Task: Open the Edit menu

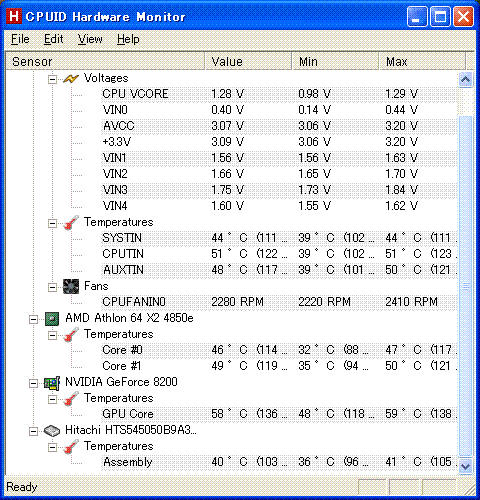Action: tap(53, 39)
